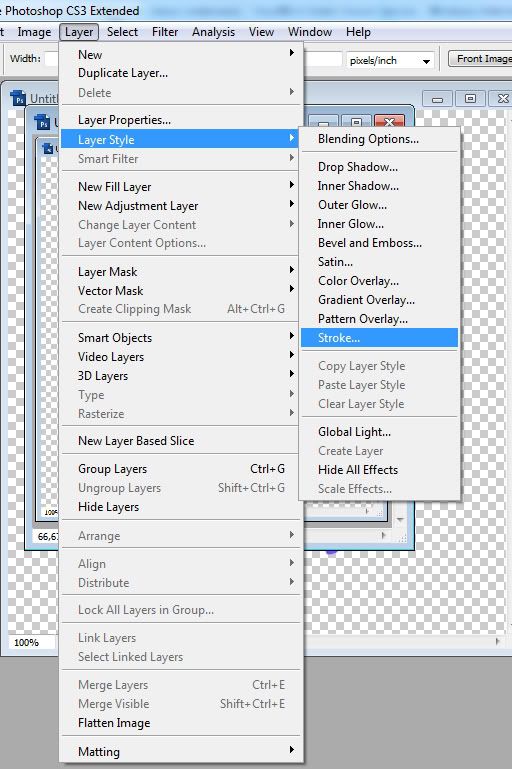Viewport: 512px width, 769px height.
Task: Expand the New submenu
Action: (180, 54)
